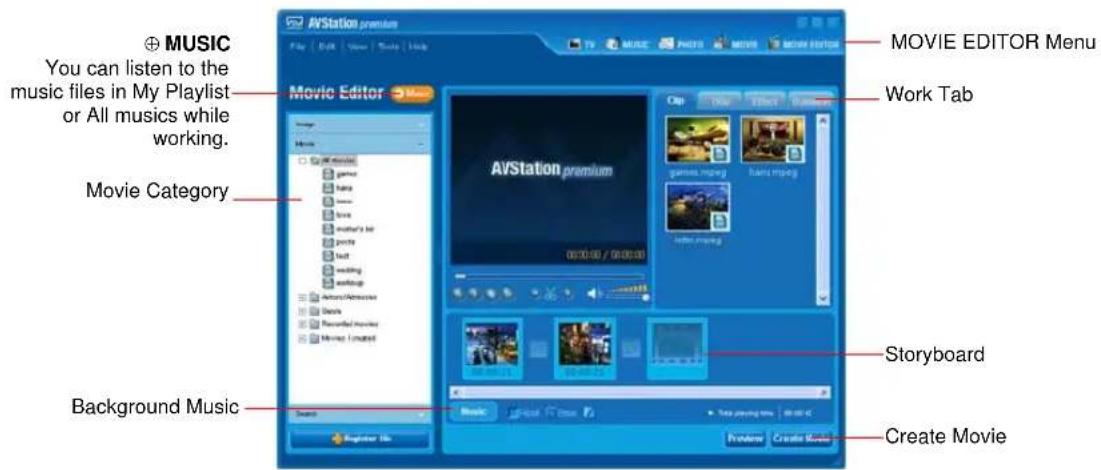Click the button just right of the scissors icon

point(567,294)
